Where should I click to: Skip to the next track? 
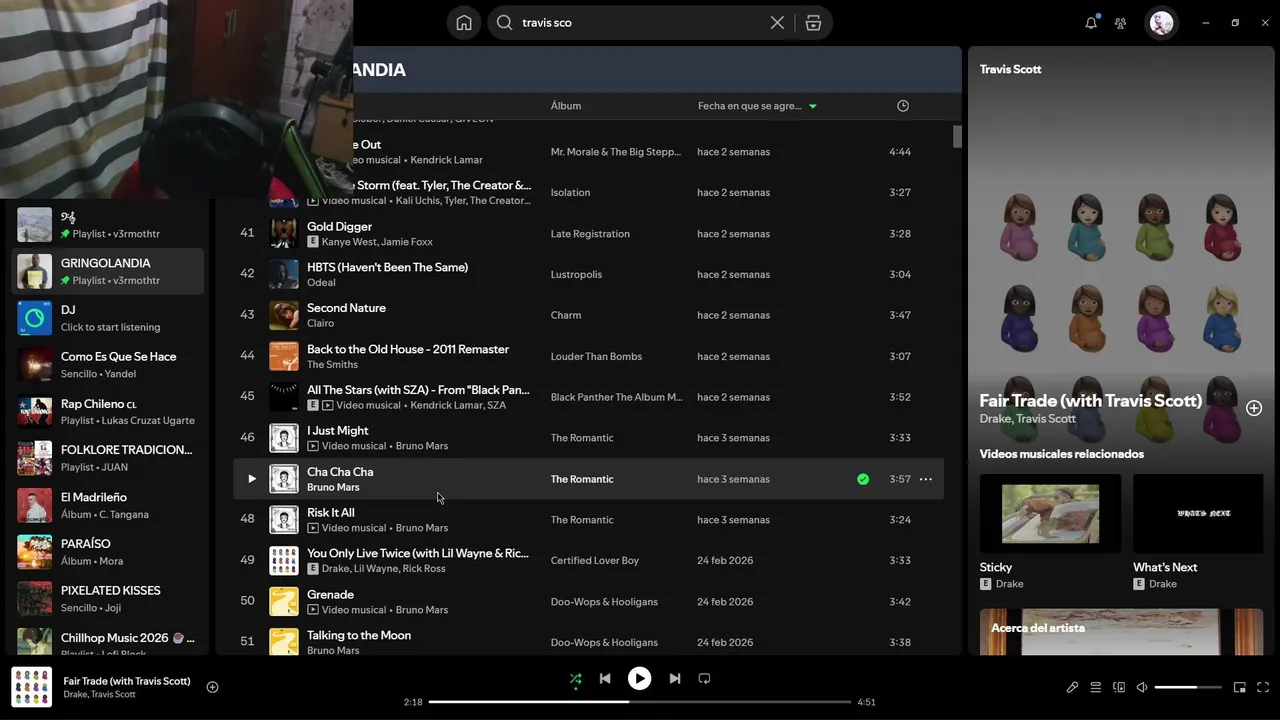click(x=675, y=678)
